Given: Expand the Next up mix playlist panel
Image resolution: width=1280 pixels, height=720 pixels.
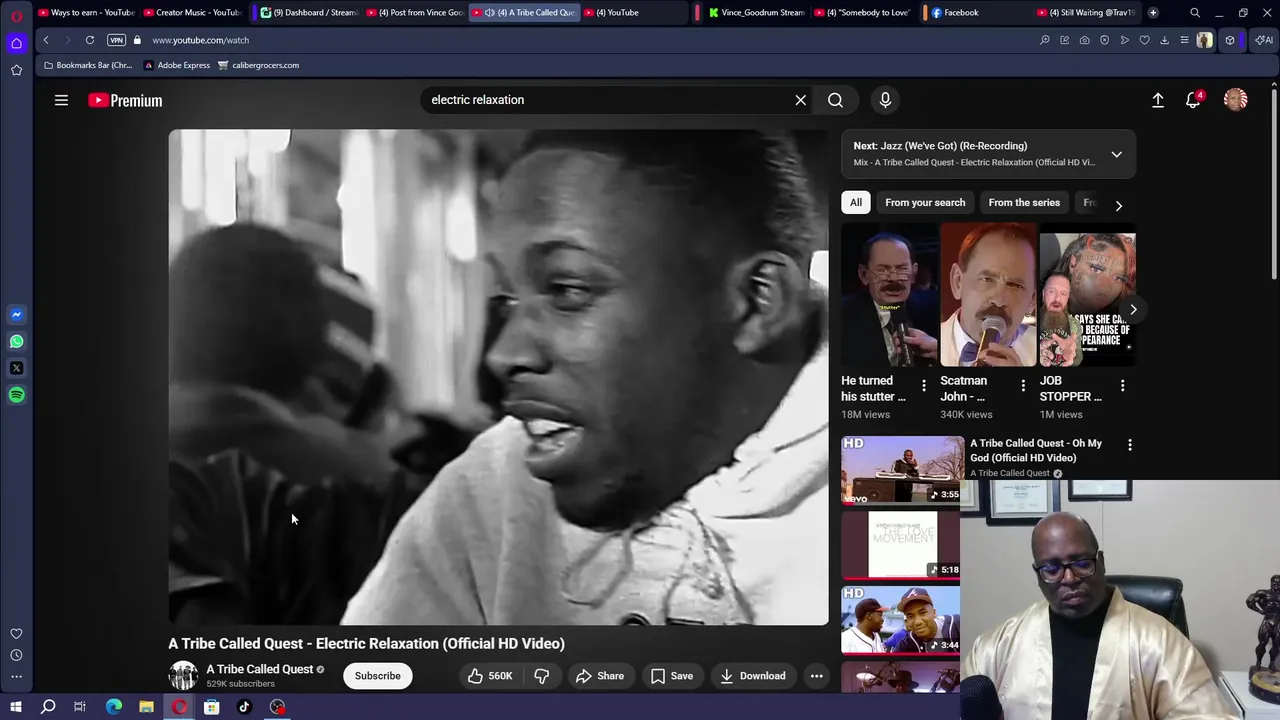Looking at the screenshot, I should point(1116,154).
